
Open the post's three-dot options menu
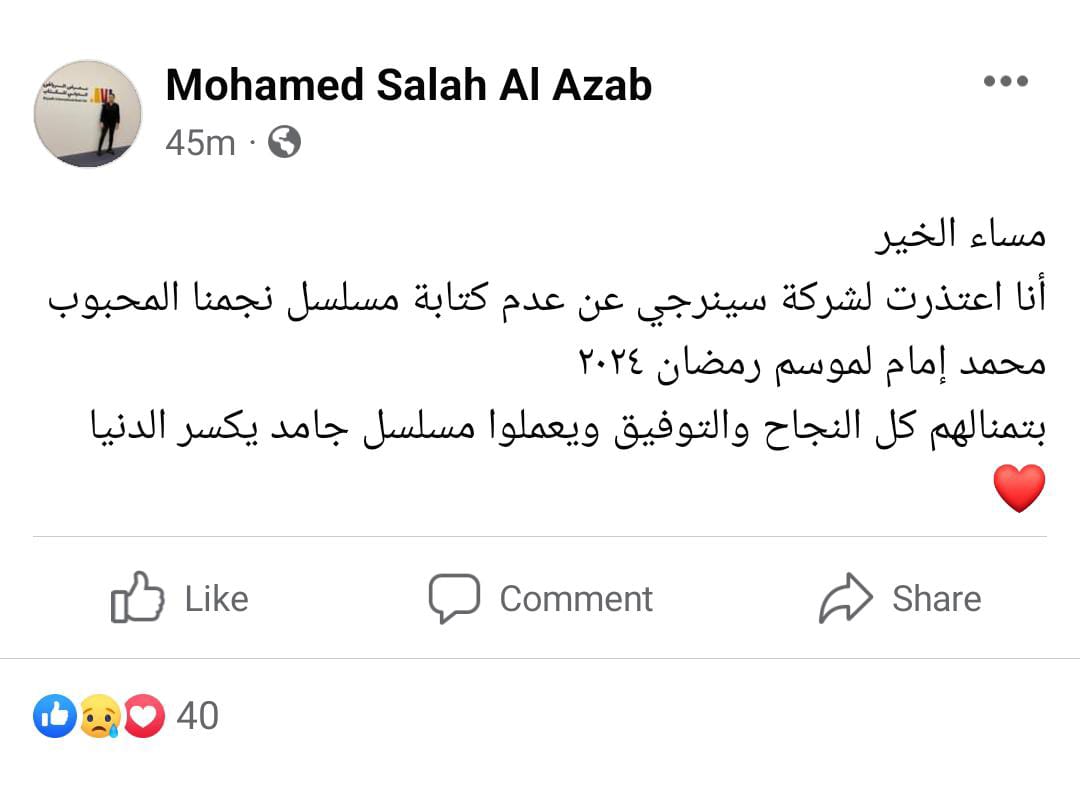click(1005, 82)
